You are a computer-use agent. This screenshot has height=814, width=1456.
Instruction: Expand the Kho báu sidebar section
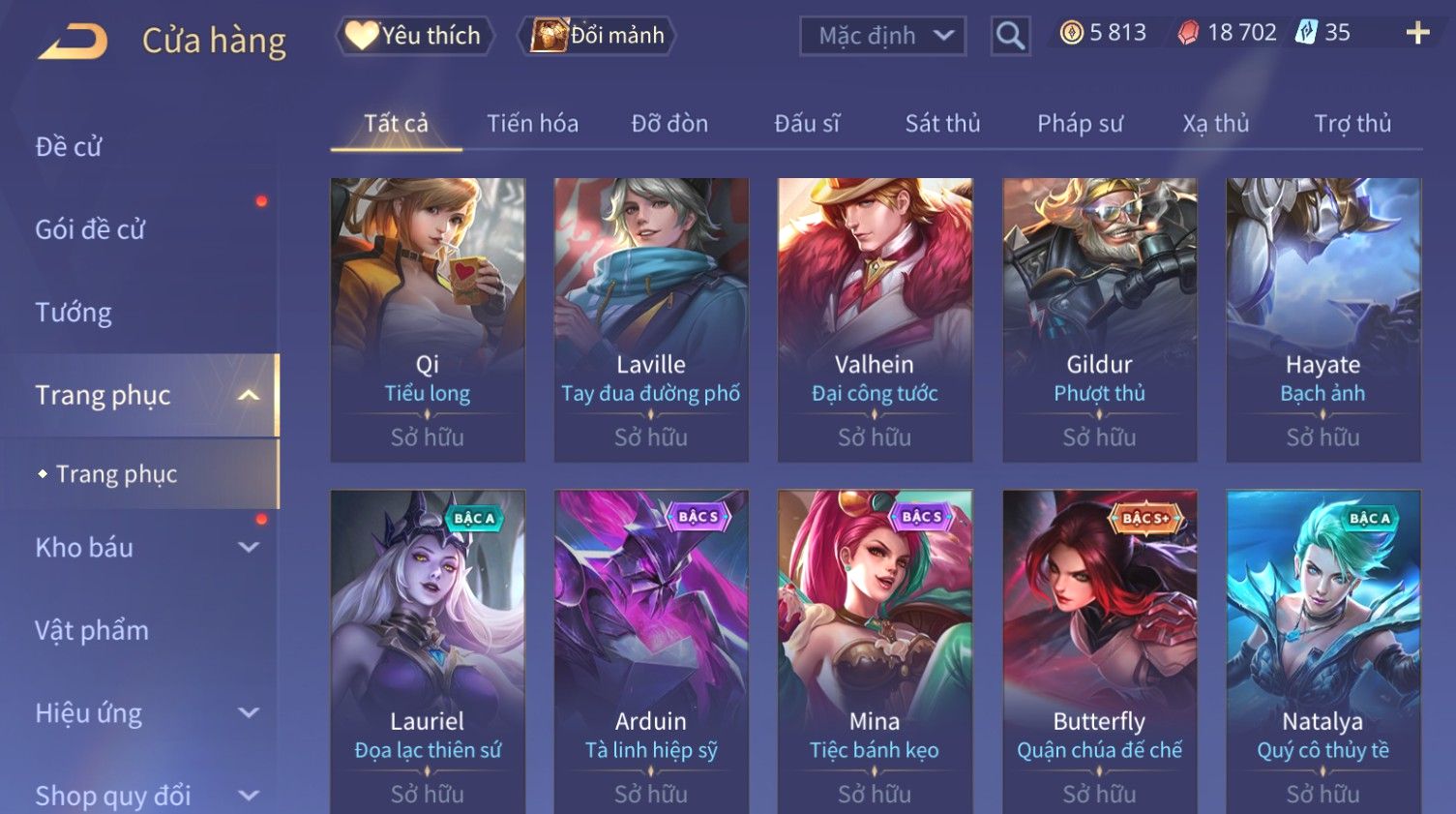point(249,547)
